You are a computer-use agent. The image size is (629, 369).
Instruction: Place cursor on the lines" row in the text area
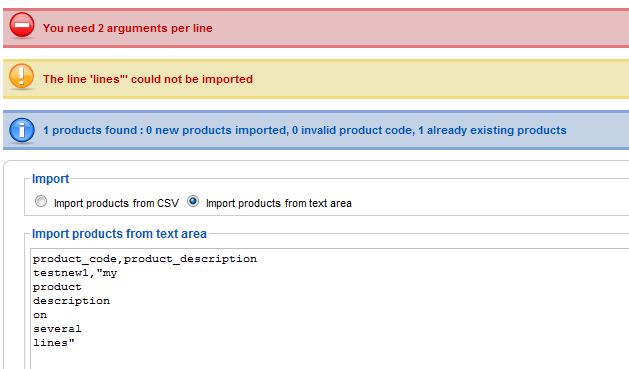(54, 343)
